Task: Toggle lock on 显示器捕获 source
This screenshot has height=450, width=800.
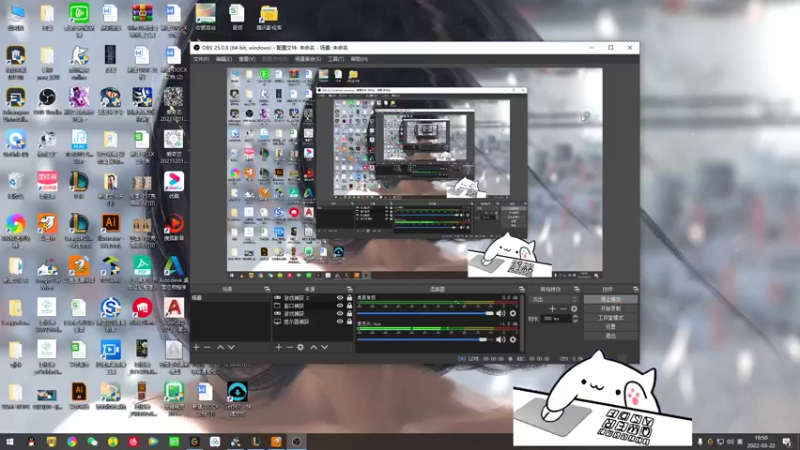Action: 349,321
